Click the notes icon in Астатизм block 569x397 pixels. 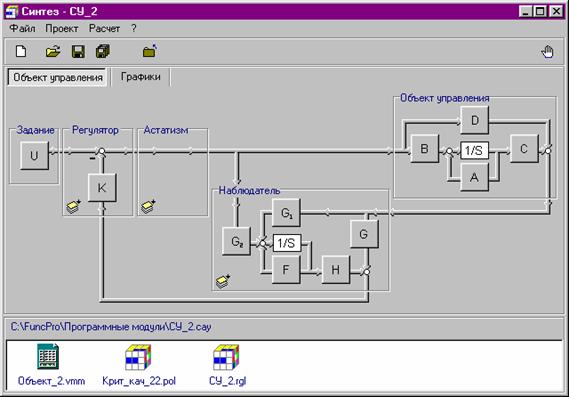(x=148, y=206)
